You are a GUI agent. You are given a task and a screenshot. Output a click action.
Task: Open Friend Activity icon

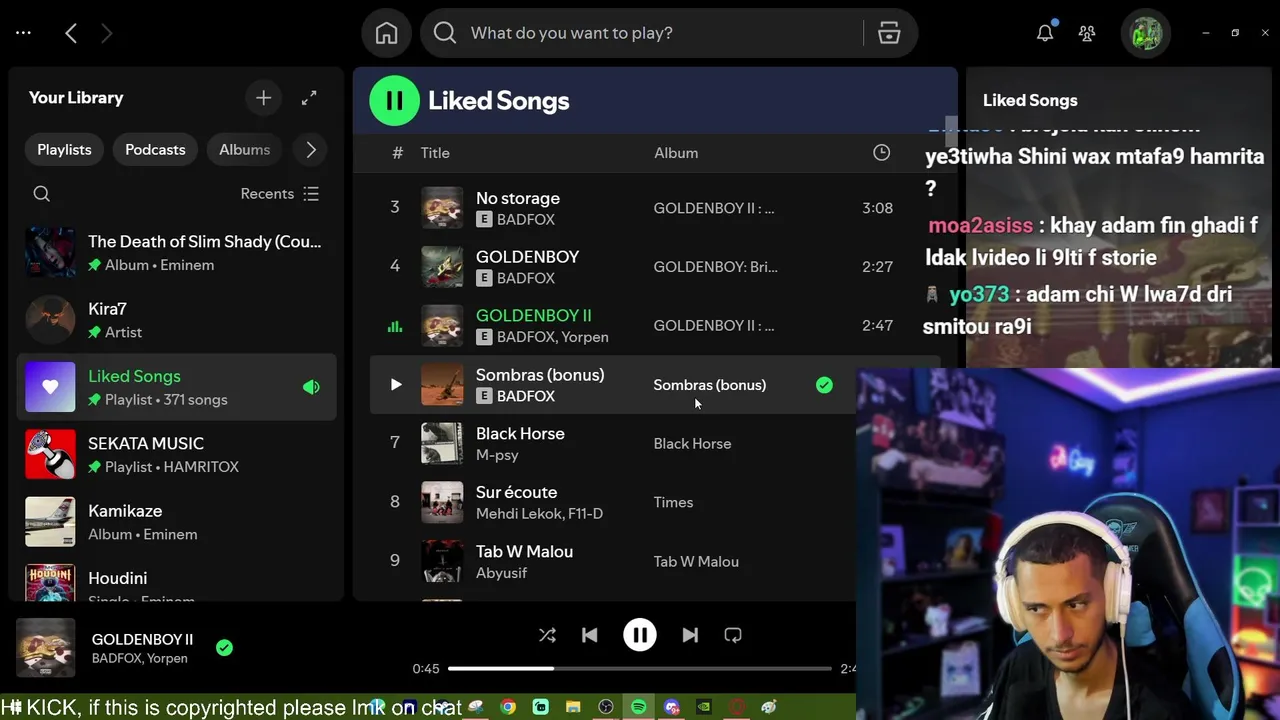[1087, 33]
